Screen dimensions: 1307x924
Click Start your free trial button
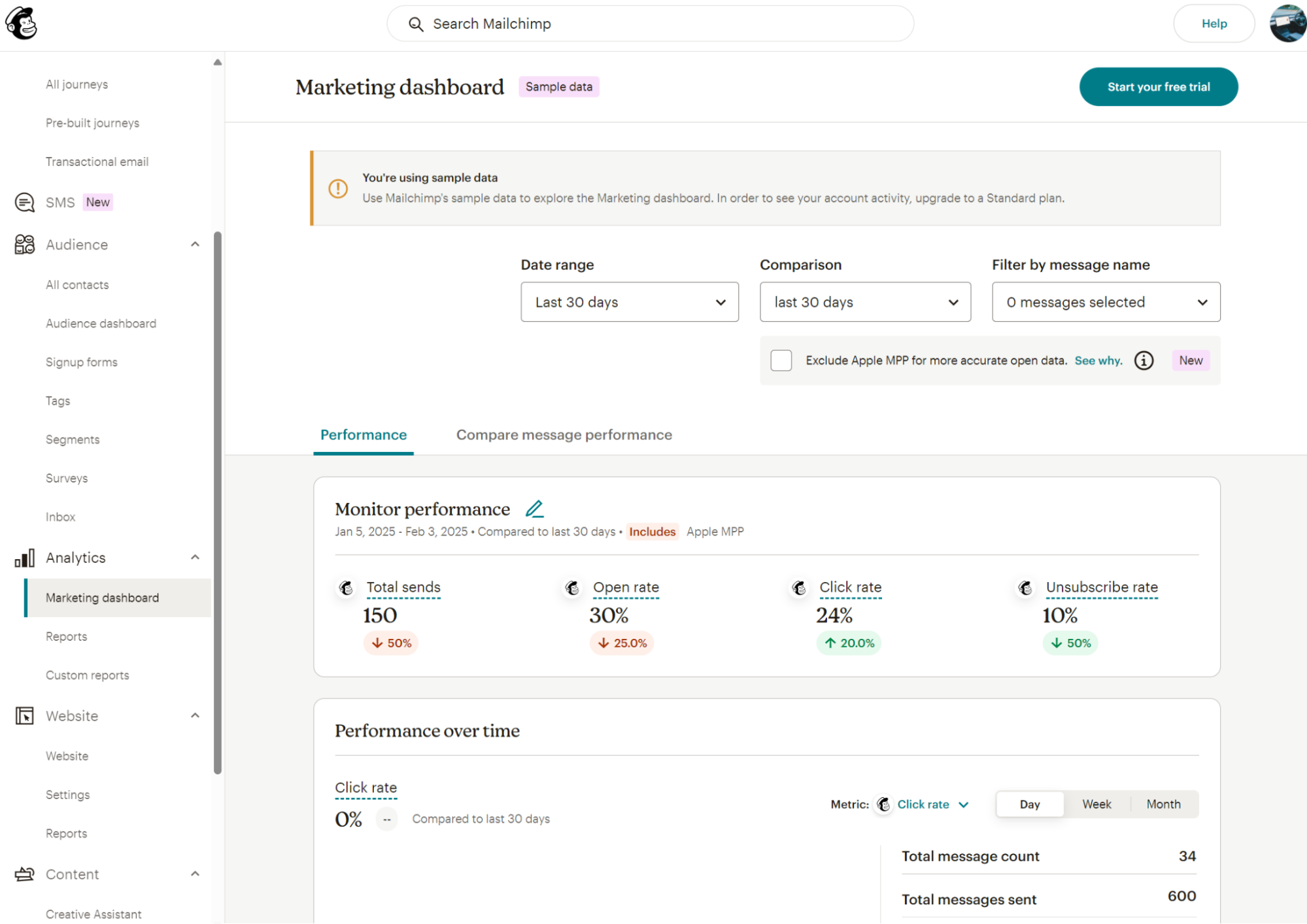(x=1159, y=87)
